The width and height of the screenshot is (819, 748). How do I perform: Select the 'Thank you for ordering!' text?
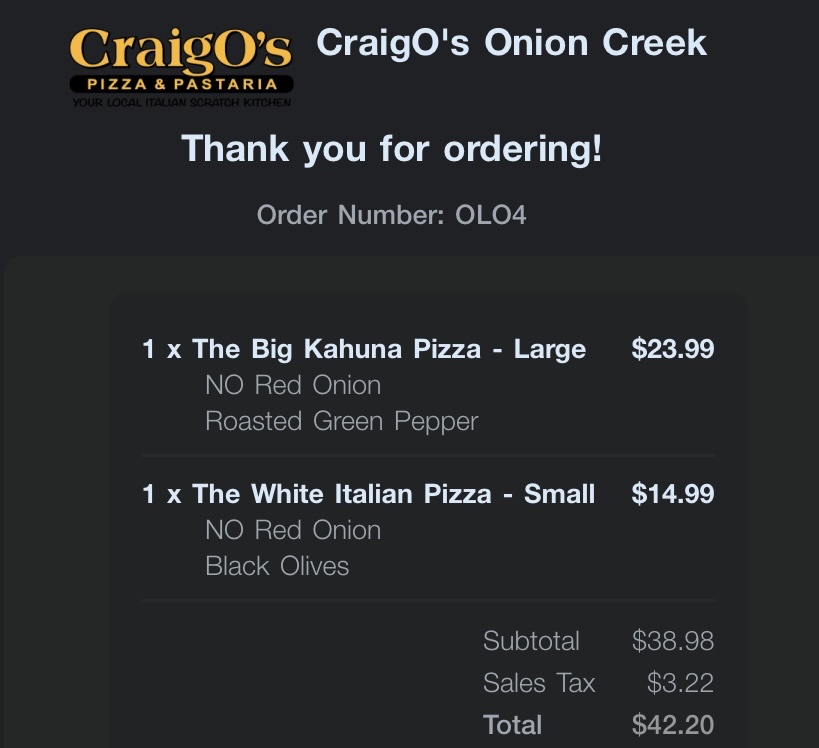pos(392,149)
